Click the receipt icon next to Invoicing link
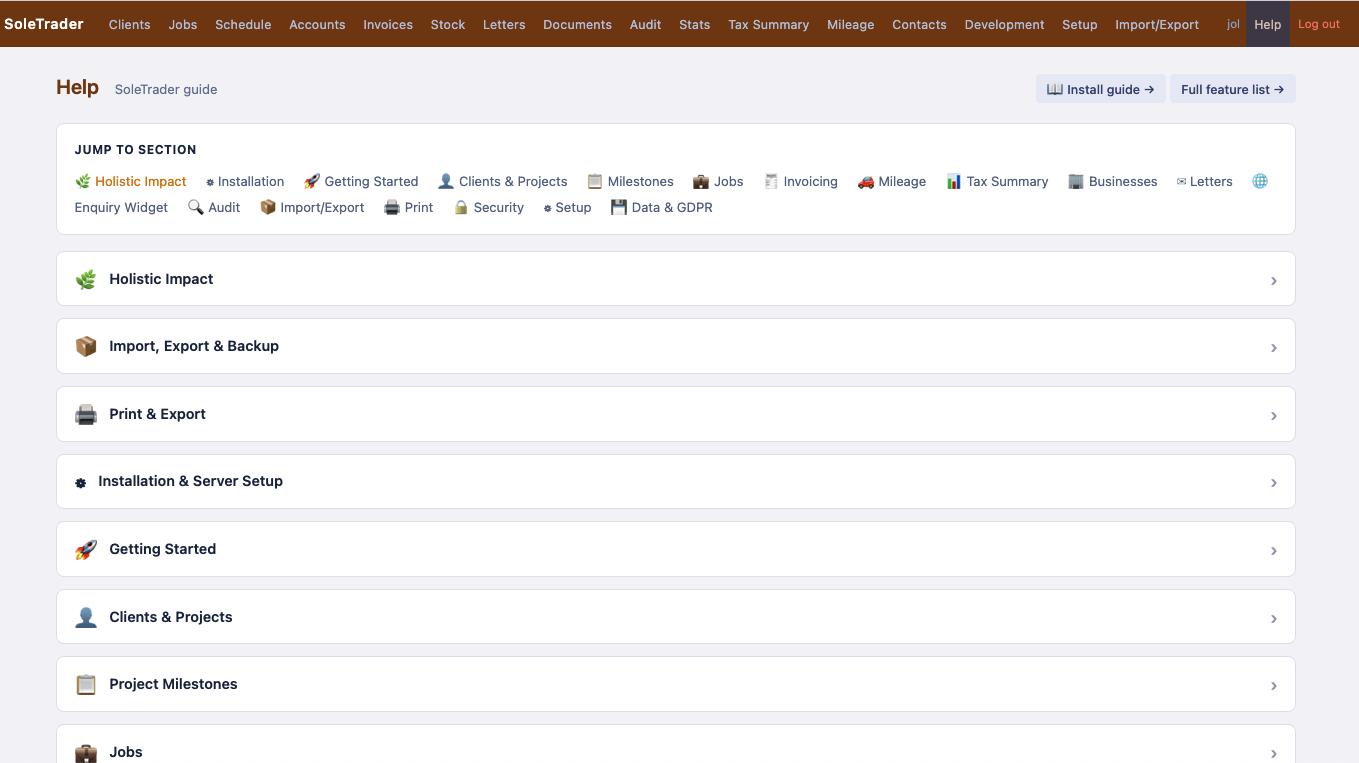 pos(771,181)
